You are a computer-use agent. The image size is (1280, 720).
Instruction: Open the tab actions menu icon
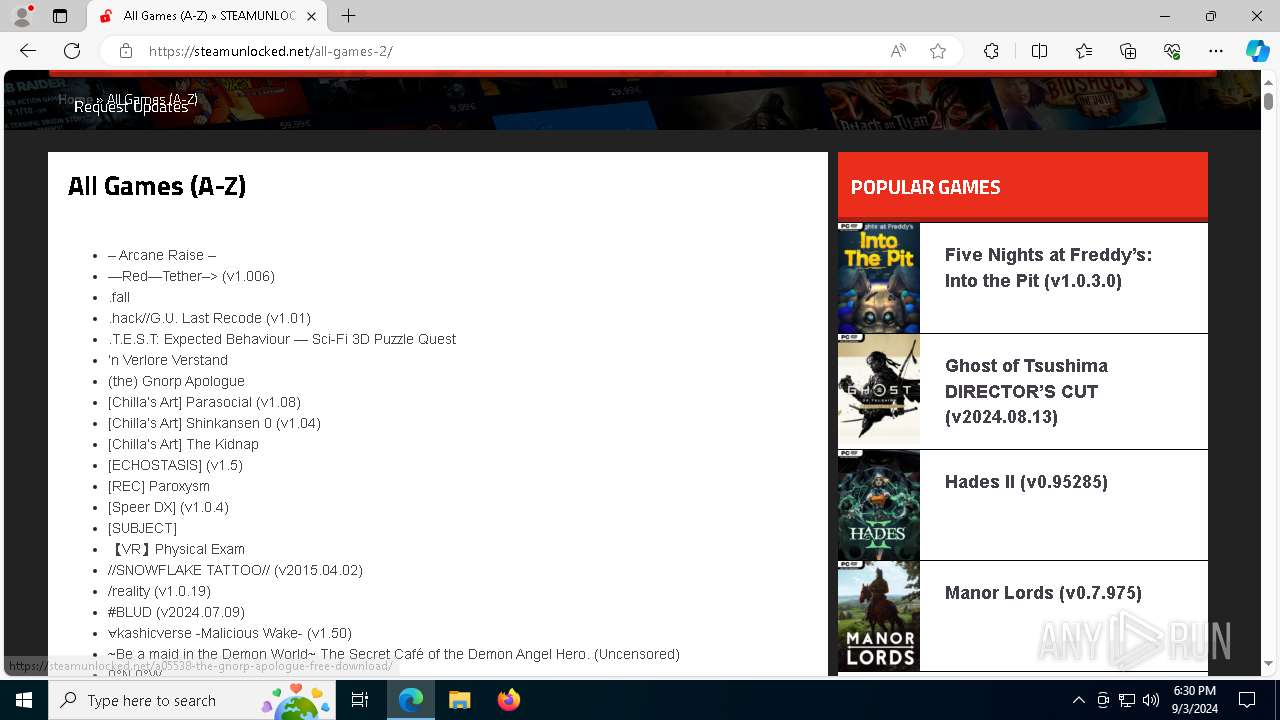(x=60, y=16)
